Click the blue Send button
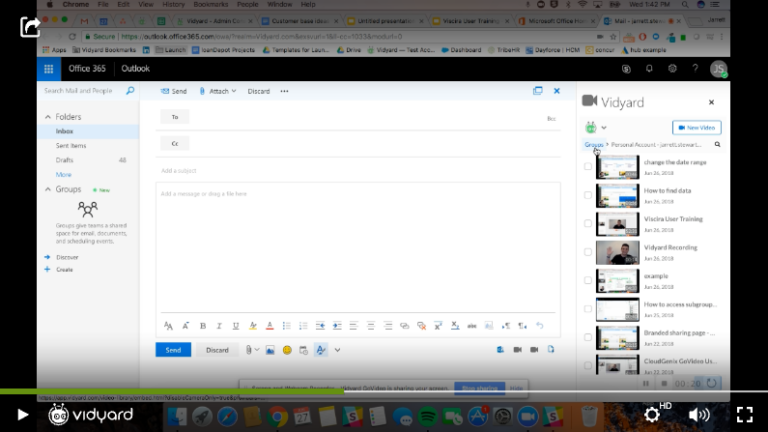The image size is (768, 432). [173, 350]
